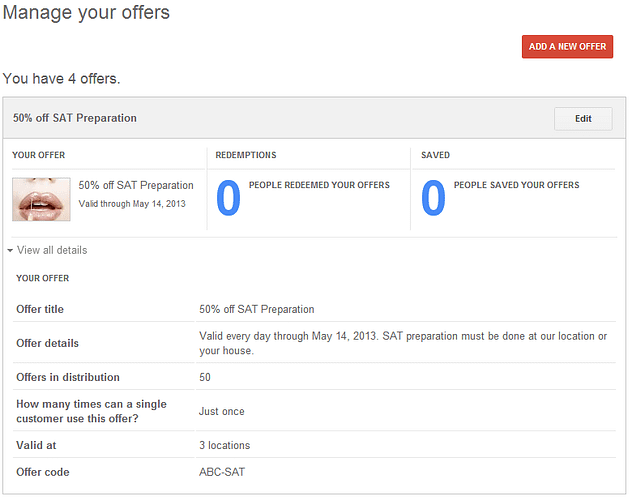Edit the 50% off SAT Preparation offer
The image size is (632, 497).
pos(583,119)
